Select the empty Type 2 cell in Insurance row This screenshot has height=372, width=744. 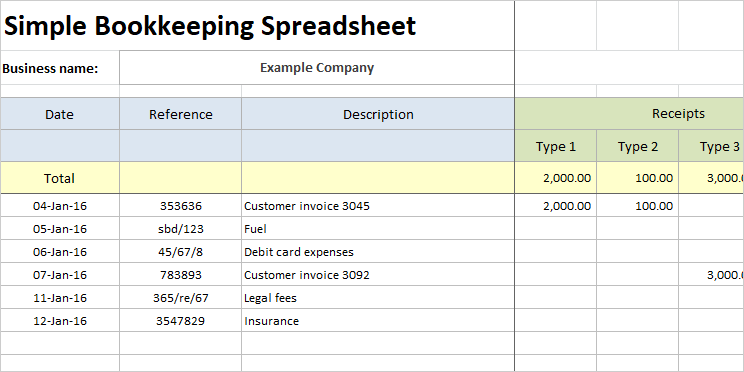pyautogui.click(x=637, y=320)
